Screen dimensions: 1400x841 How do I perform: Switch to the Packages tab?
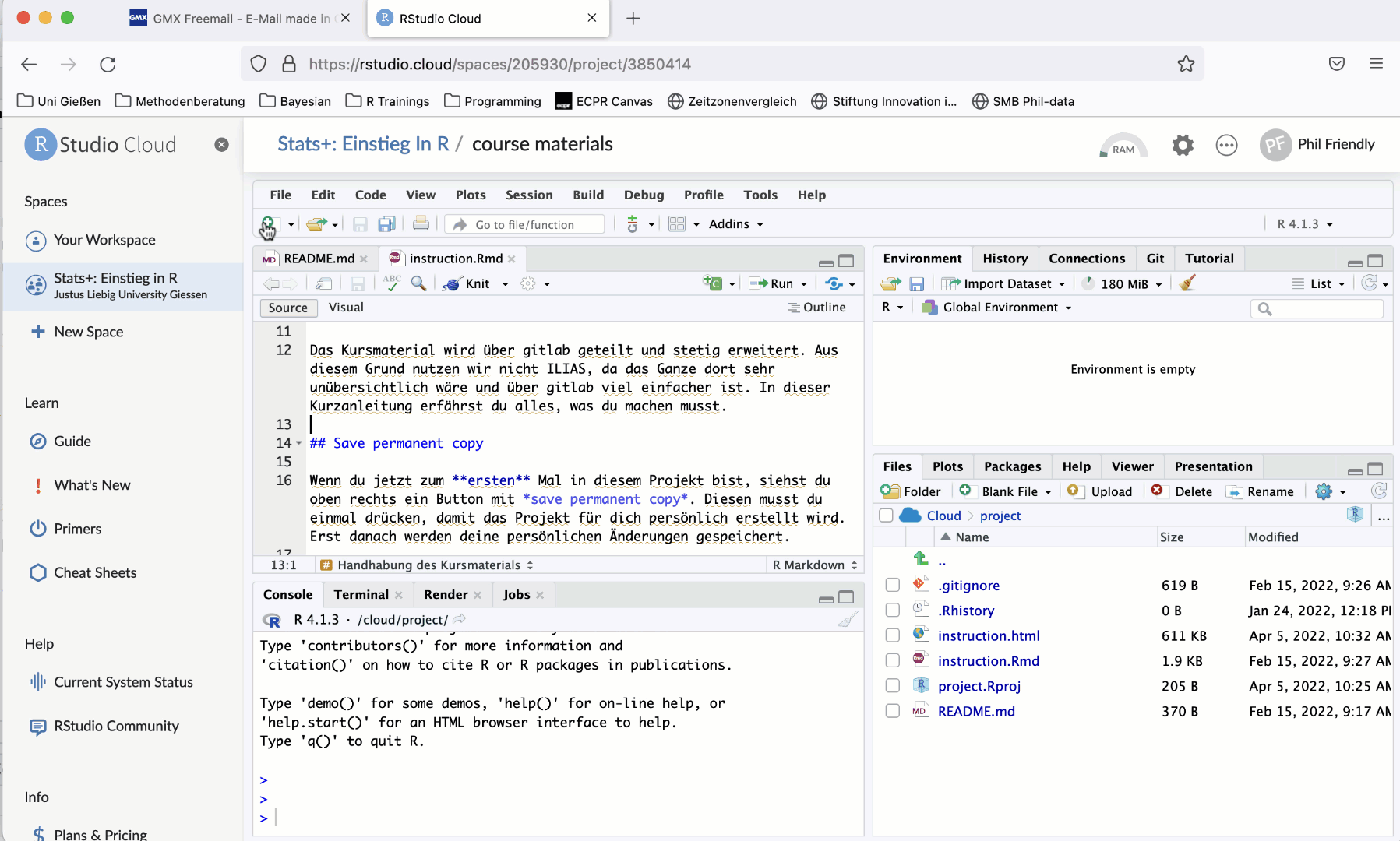tap(1012, 466)
